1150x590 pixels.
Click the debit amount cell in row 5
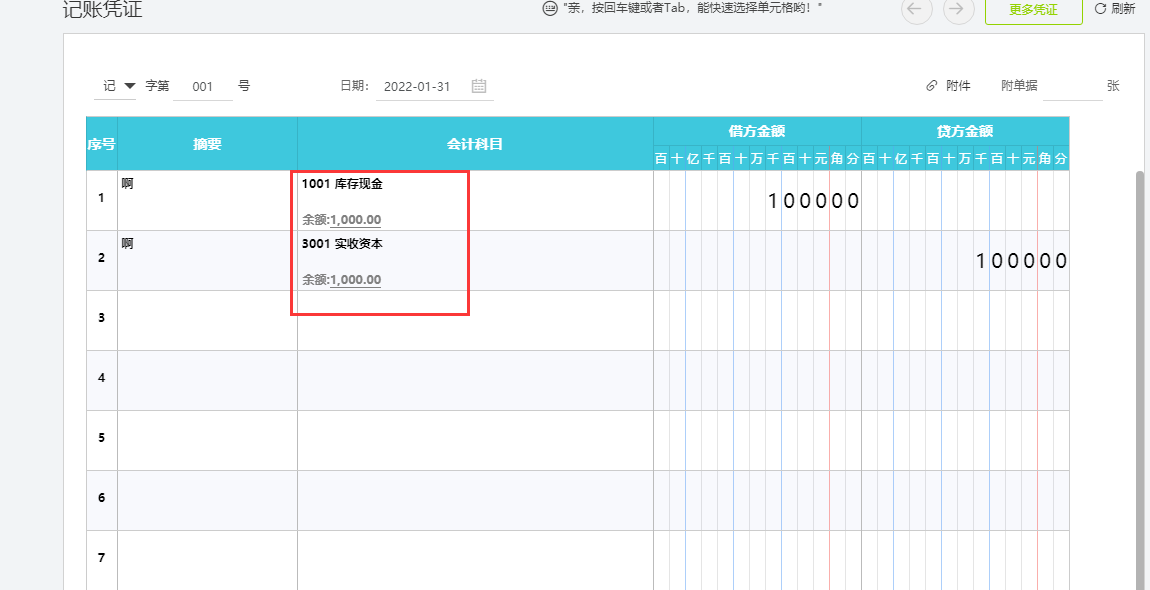tap(757, 441)
